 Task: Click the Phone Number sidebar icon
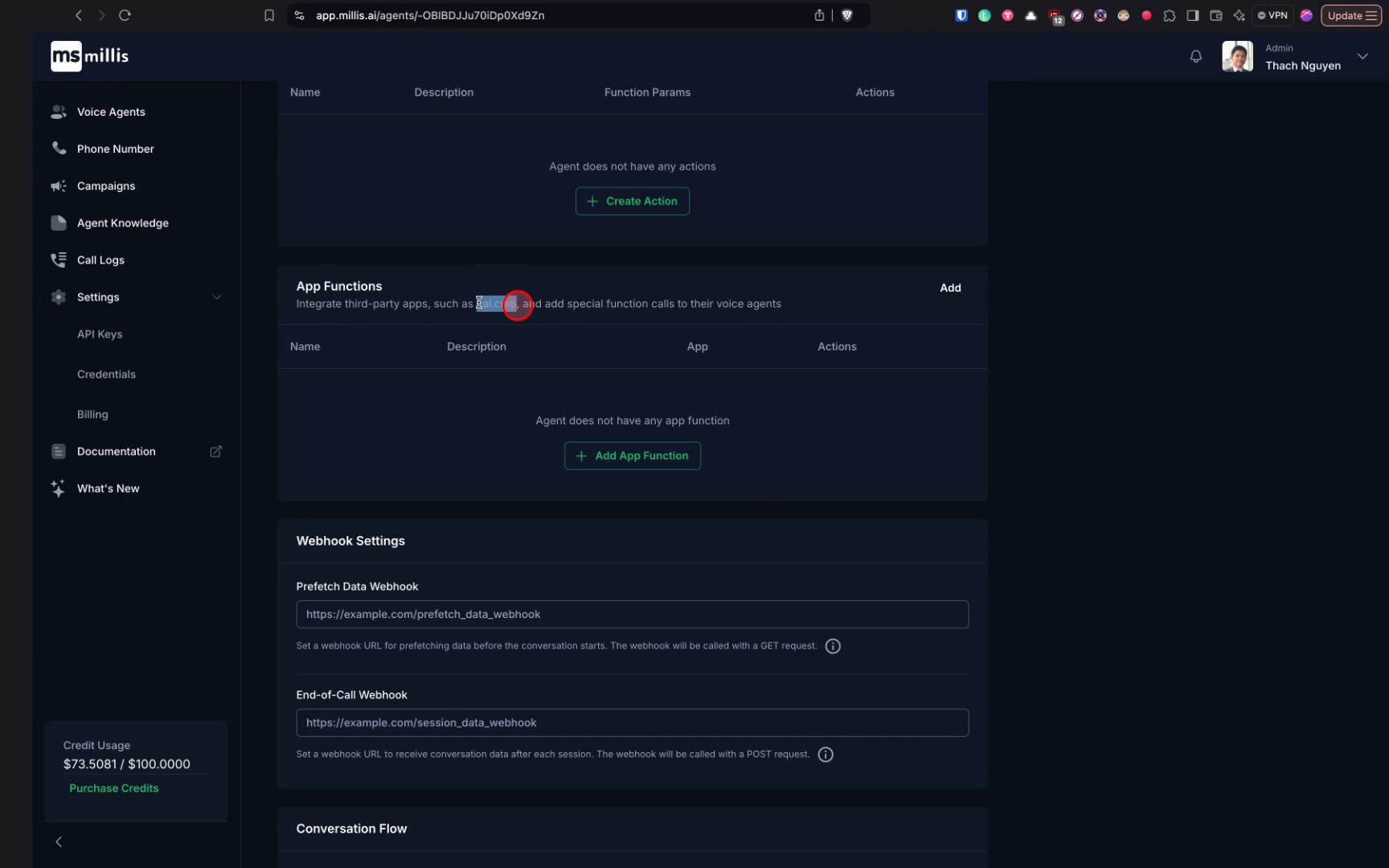tap(58, 148)
